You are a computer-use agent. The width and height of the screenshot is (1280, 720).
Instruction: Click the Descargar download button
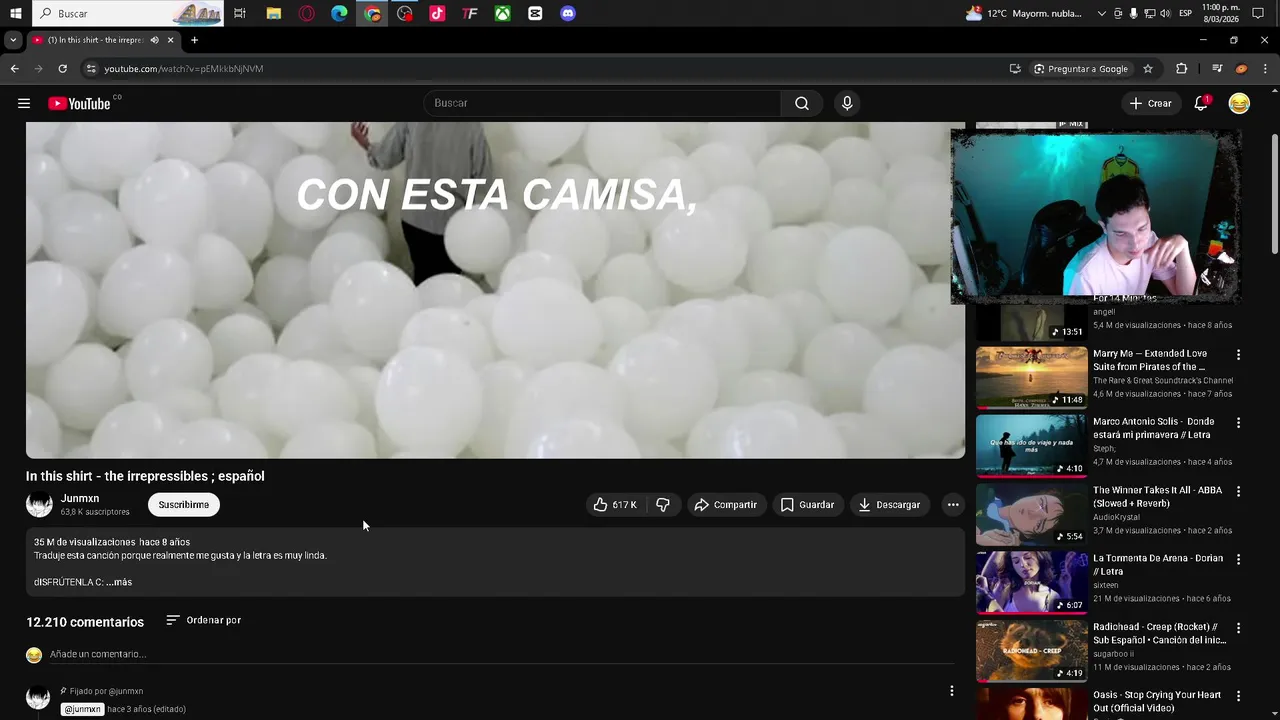(889, 505)
